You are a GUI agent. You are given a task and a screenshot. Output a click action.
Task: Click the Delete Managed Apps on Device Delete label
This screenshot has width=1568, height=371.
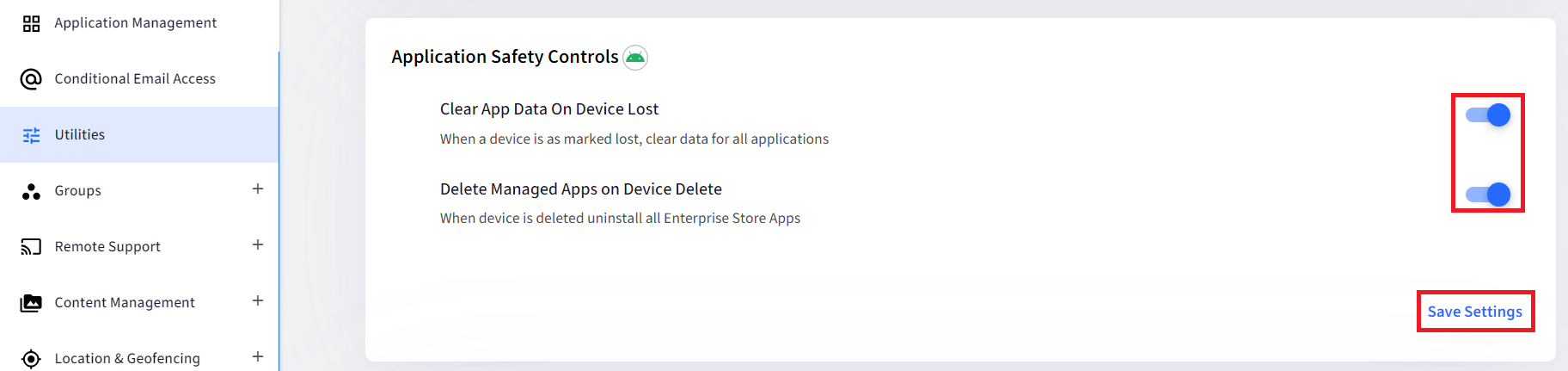pos(581,189)
